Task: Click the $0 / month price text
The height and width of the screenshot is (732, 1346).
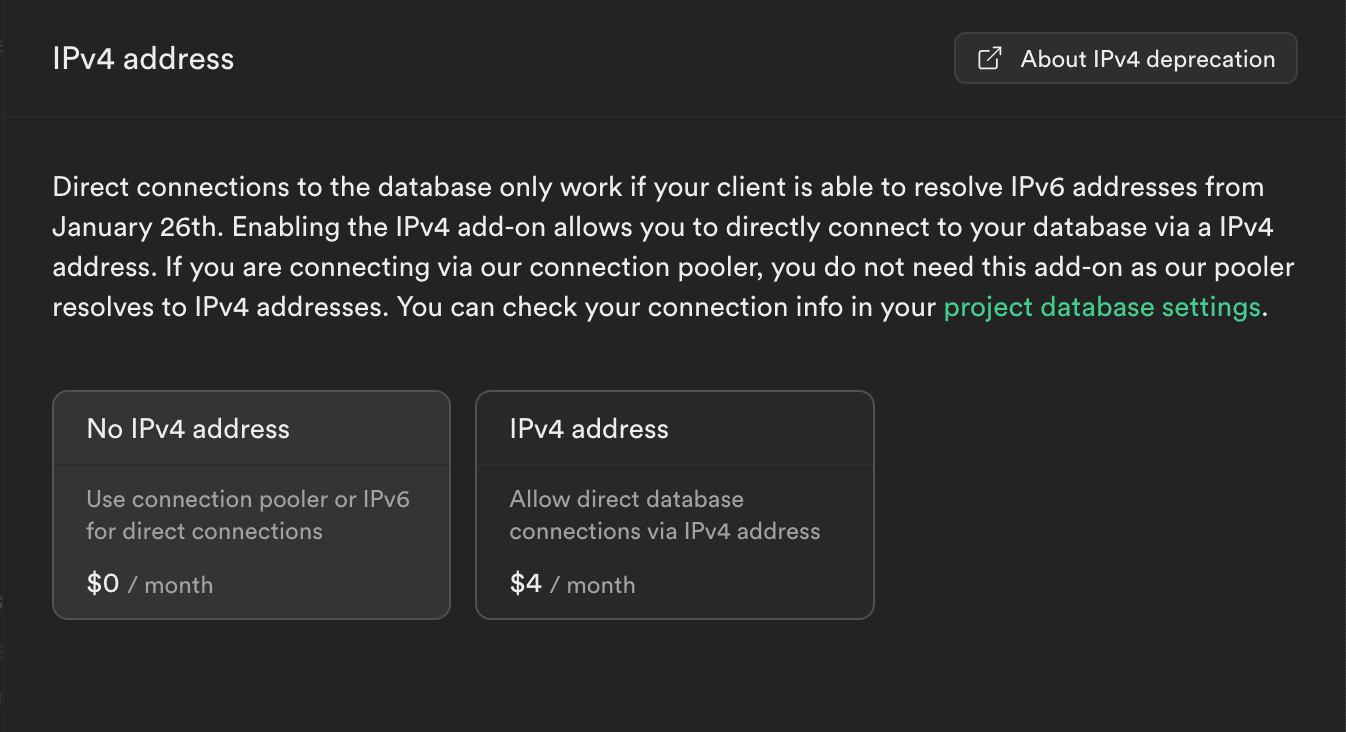Action: pyautogui.click(x=150, y=584)
